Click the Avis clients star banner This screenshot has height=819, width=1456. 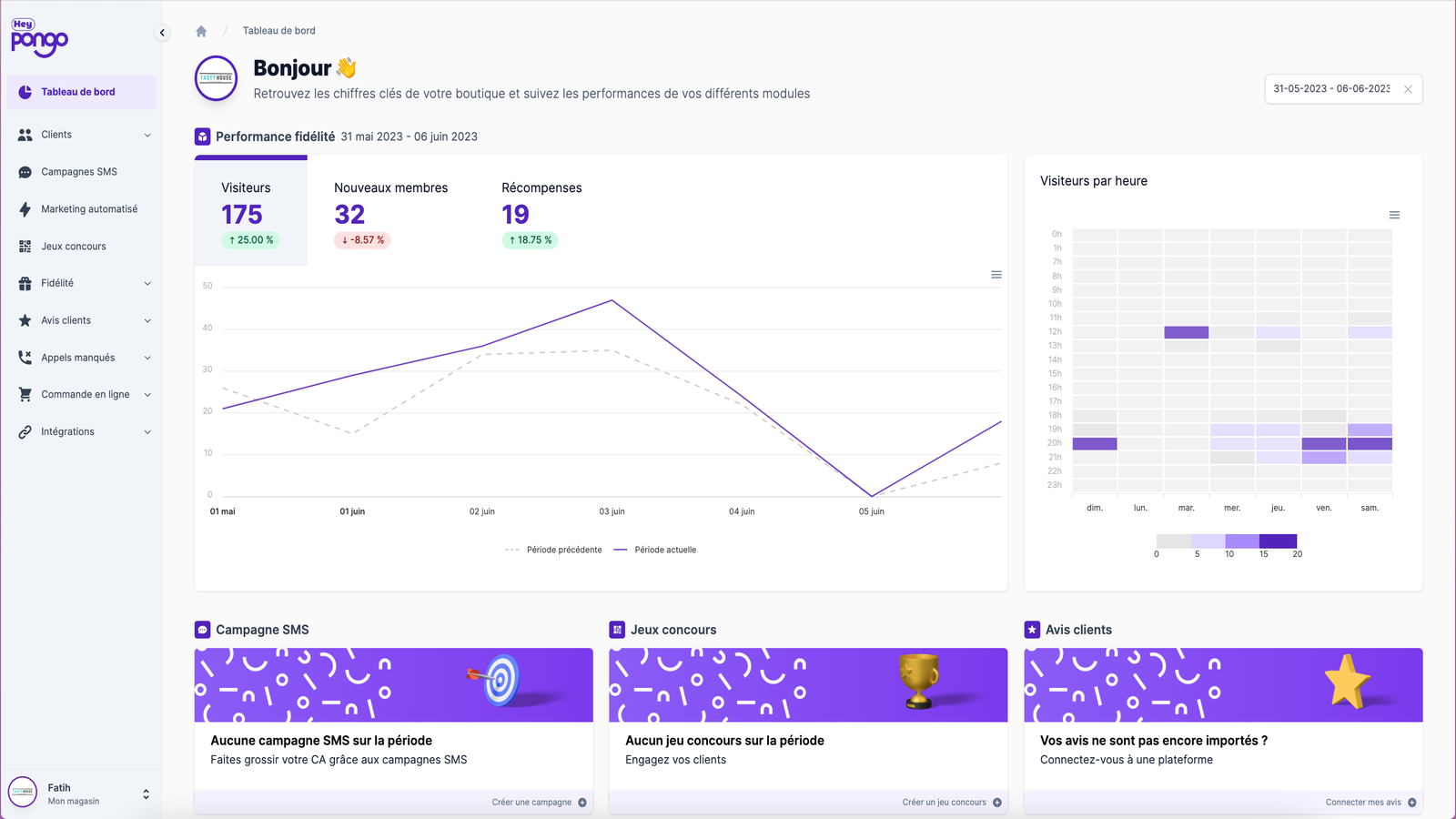[x=1223, y=685]
